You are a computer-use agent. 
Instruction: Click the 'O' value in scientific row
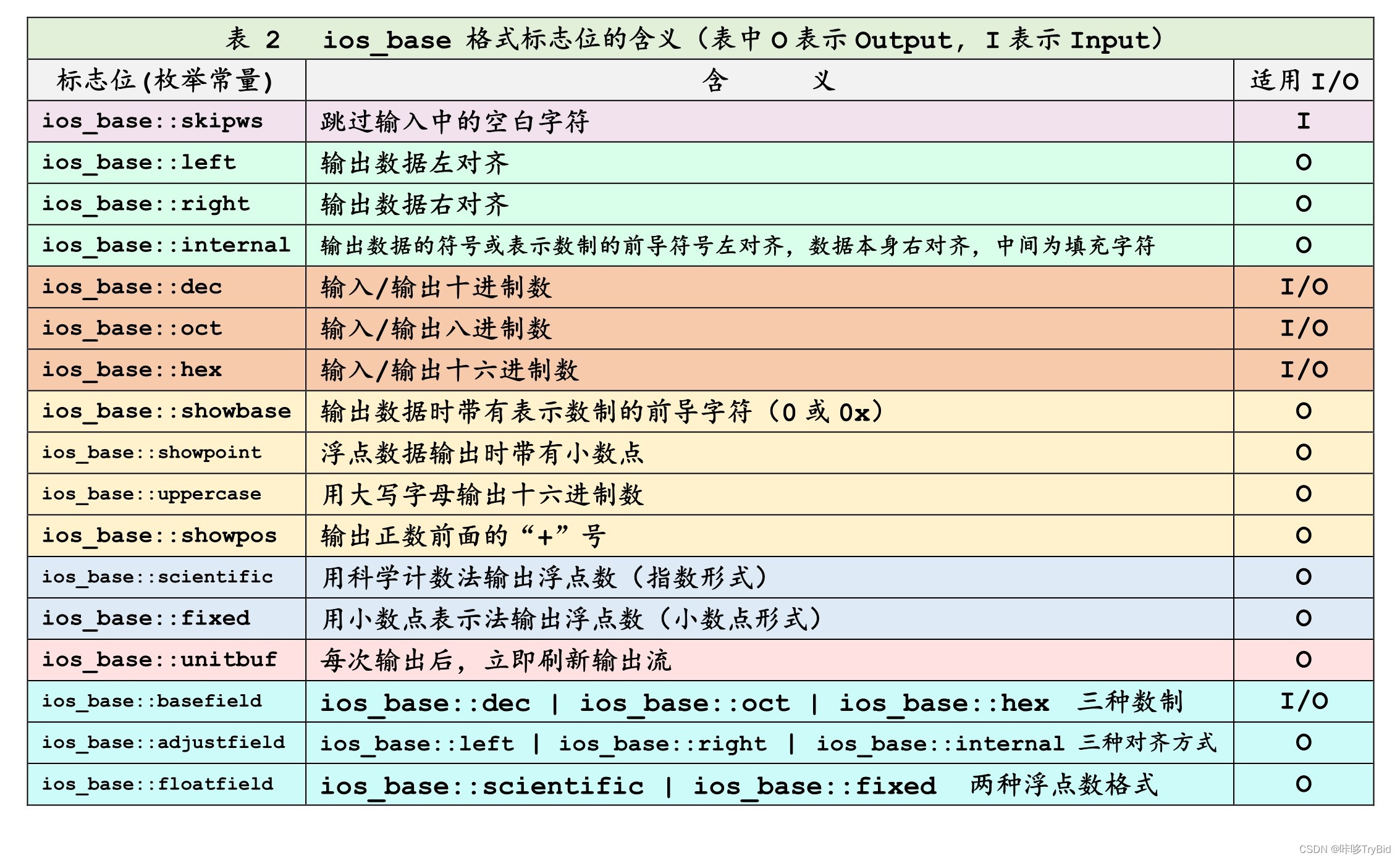click(1304, 576)
